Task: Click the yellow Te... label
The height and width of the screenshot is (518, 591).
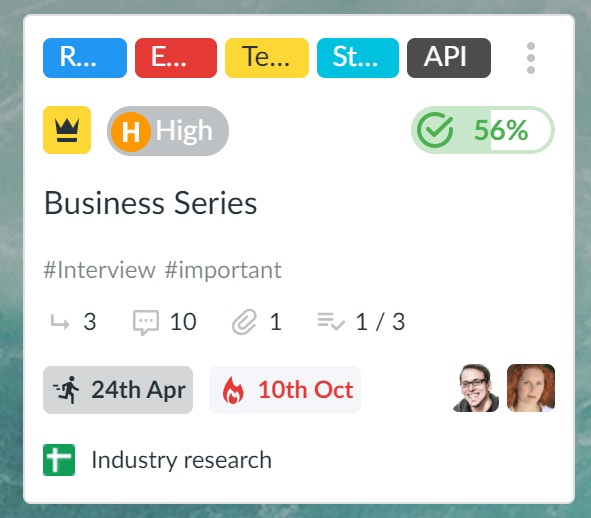Action: (x=267, y=58)
